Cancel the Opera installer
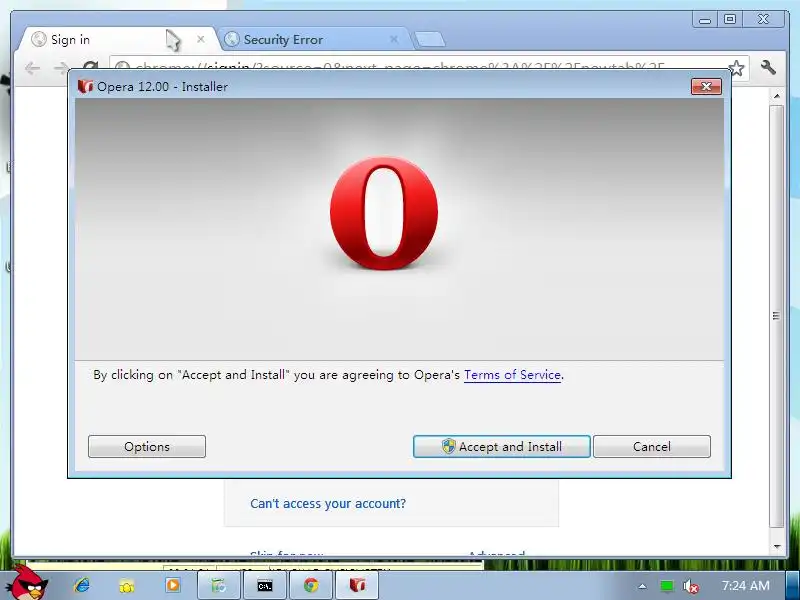Image resolution: width=800 pixels, height=600 pixels. point(652,446)
